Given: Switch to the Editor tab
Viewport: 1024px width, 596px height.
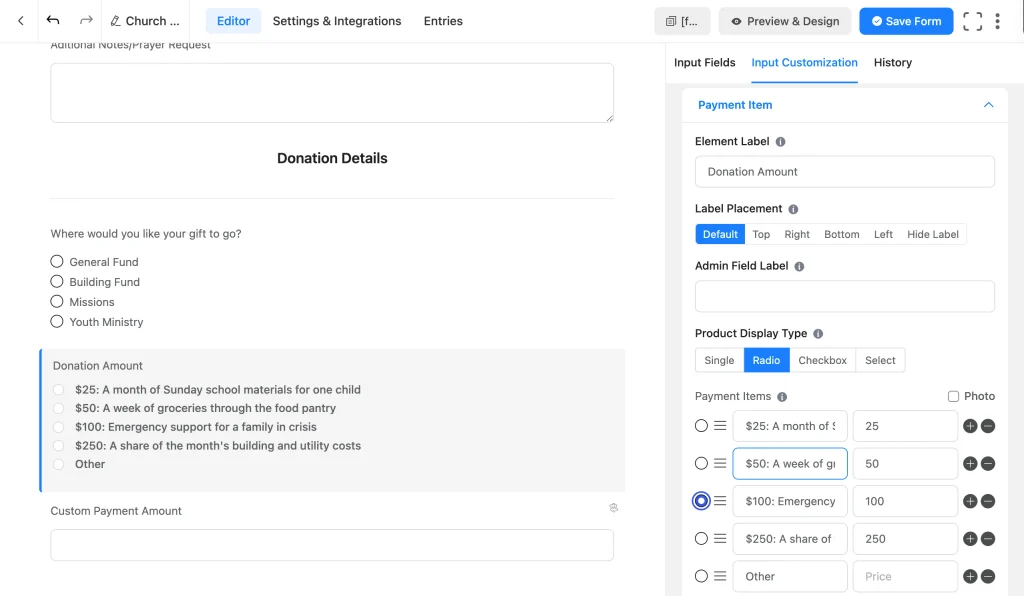Looking at the screenshot, I should 233,21.
